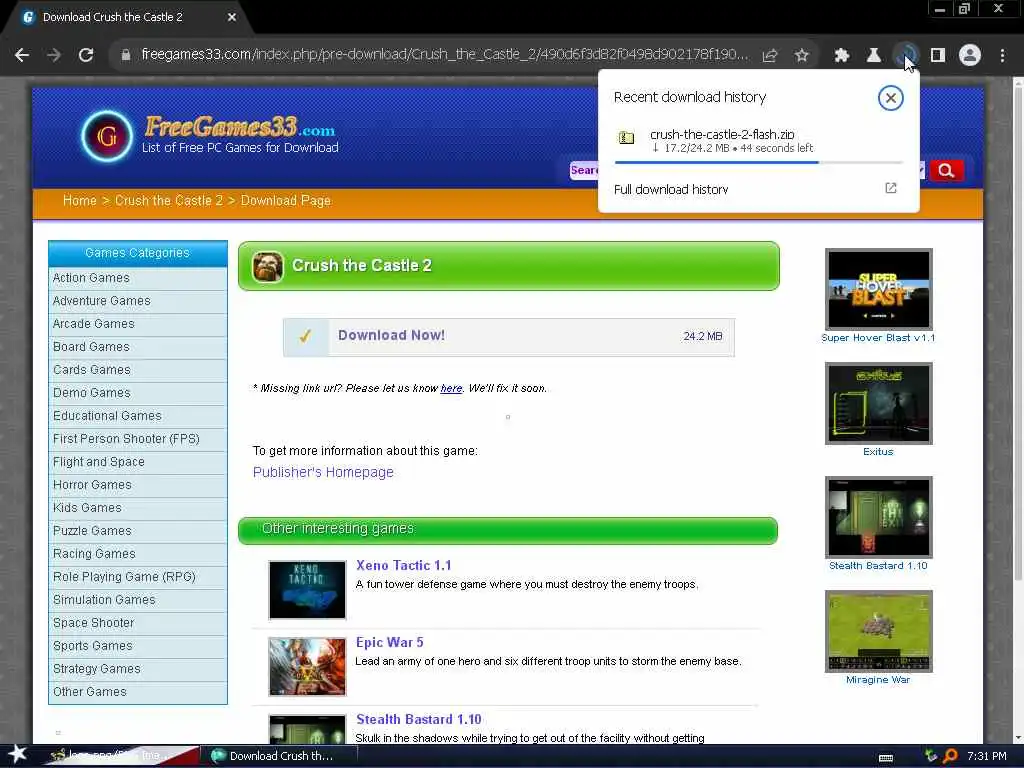
Task: Open the Chrome profile avatar
Action: pos(970,56)
